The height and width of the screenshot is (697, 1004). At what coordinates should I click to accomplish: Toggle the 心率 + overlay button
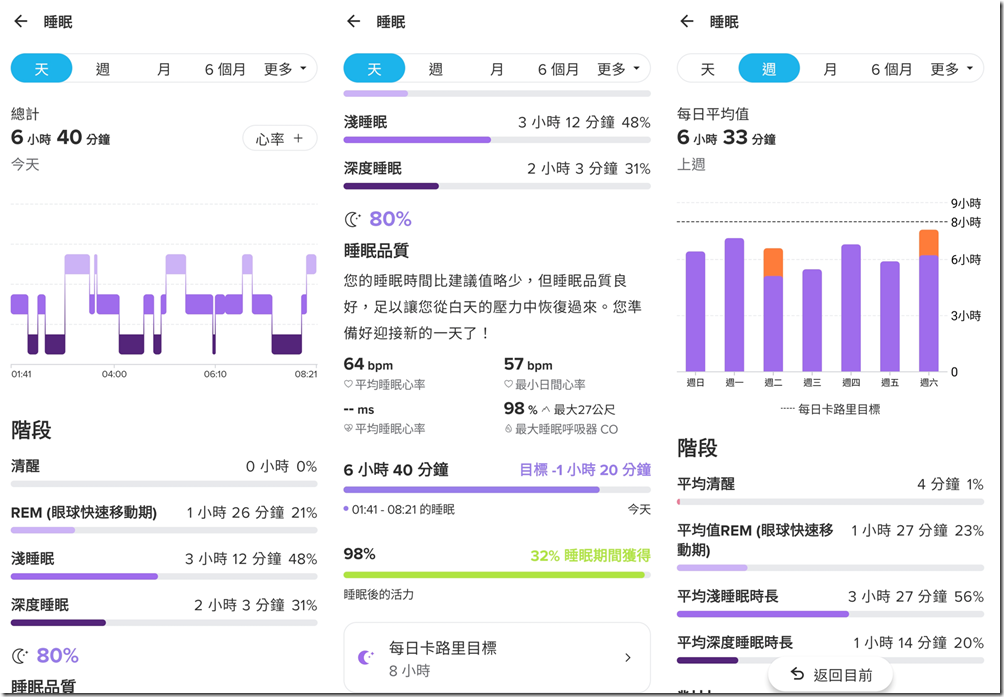(x=280, y=138)
